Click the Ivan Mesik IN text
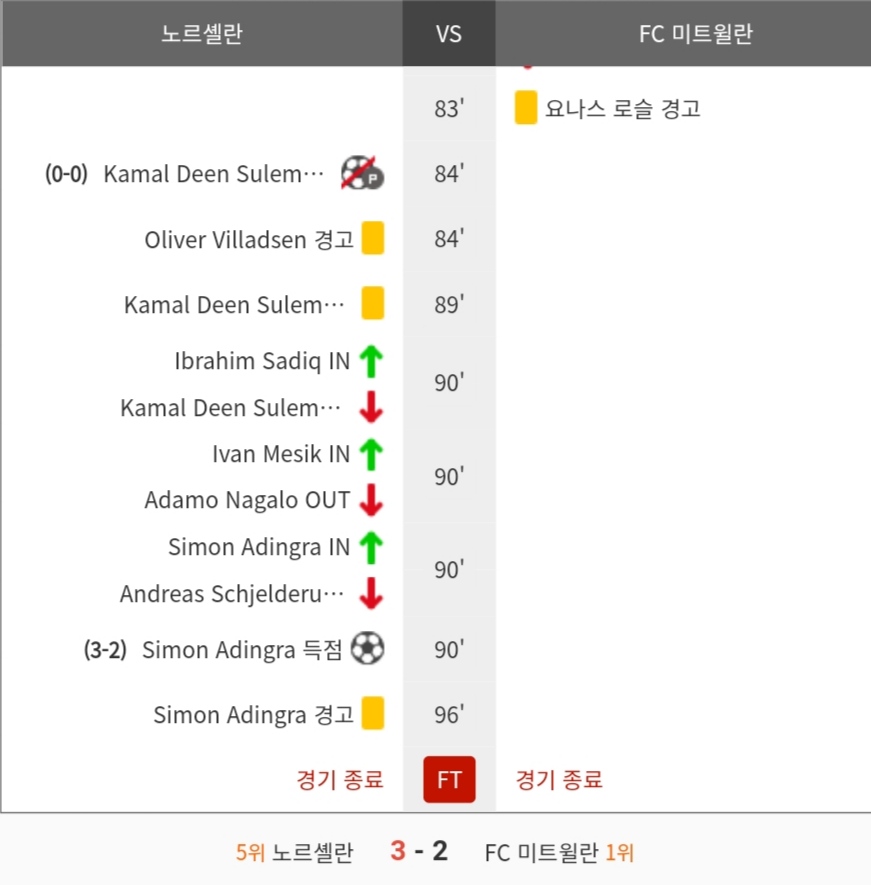This screenshot has height=885, width=871. [x=281, y=454]
